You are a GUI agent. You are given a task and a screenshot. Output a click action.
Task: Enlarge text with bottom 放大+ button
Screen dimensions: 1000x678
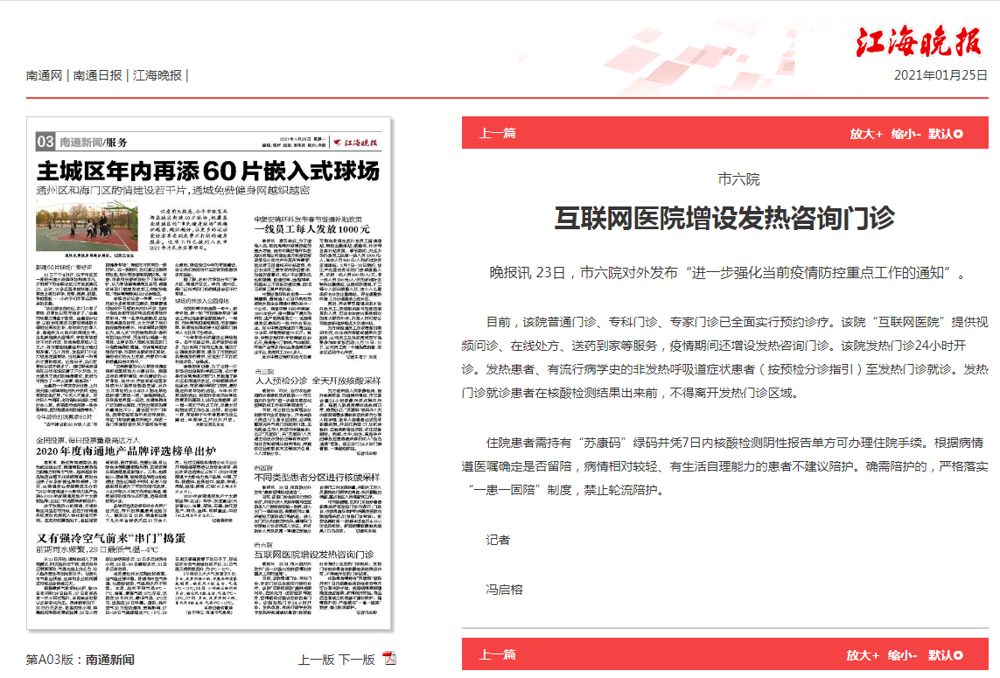(863, 655)
